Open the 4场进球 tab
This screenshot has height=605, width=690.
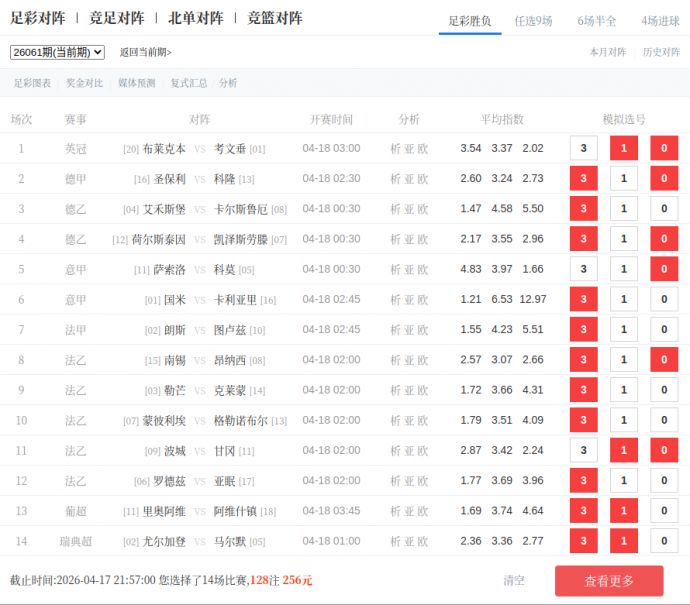coord(660,20)
